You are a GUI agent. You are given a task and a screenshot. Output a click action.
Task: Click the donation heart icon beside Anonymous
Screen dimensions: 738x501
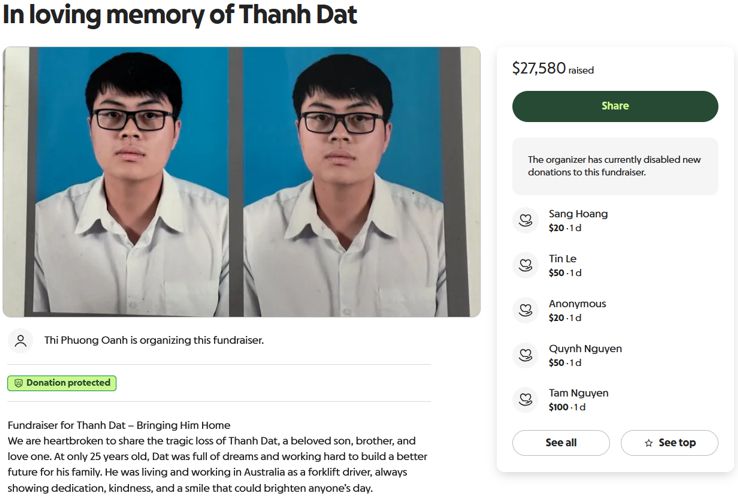525,310
